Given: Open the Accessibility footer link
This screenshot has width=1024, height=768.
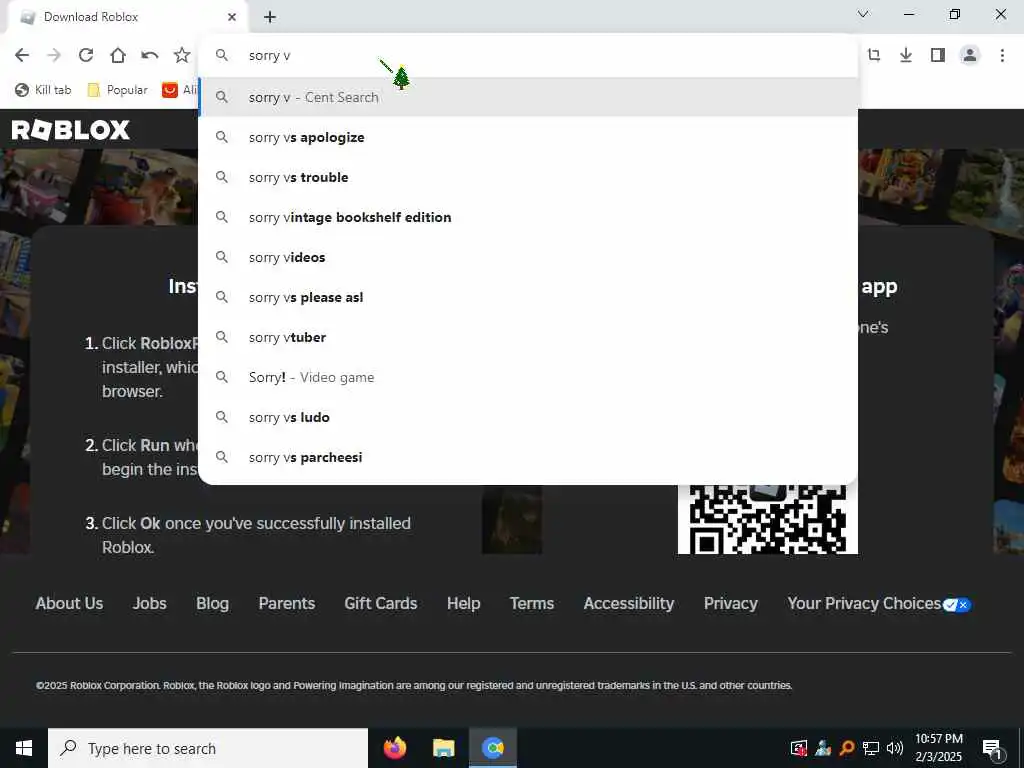Looking at the screenshot, I should [629, 603].
